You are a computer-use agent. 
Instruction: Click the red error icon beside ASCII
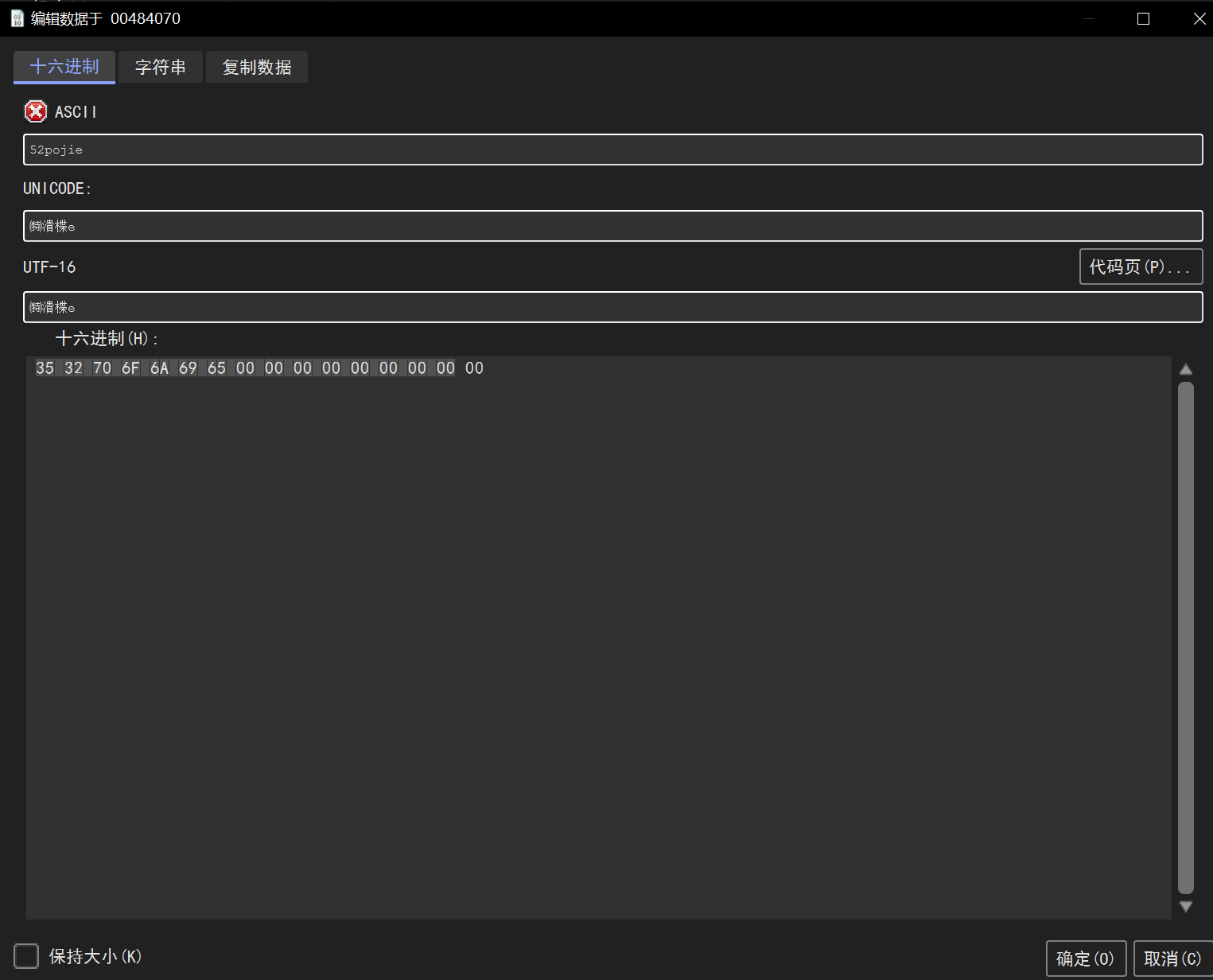click(36, 111)
